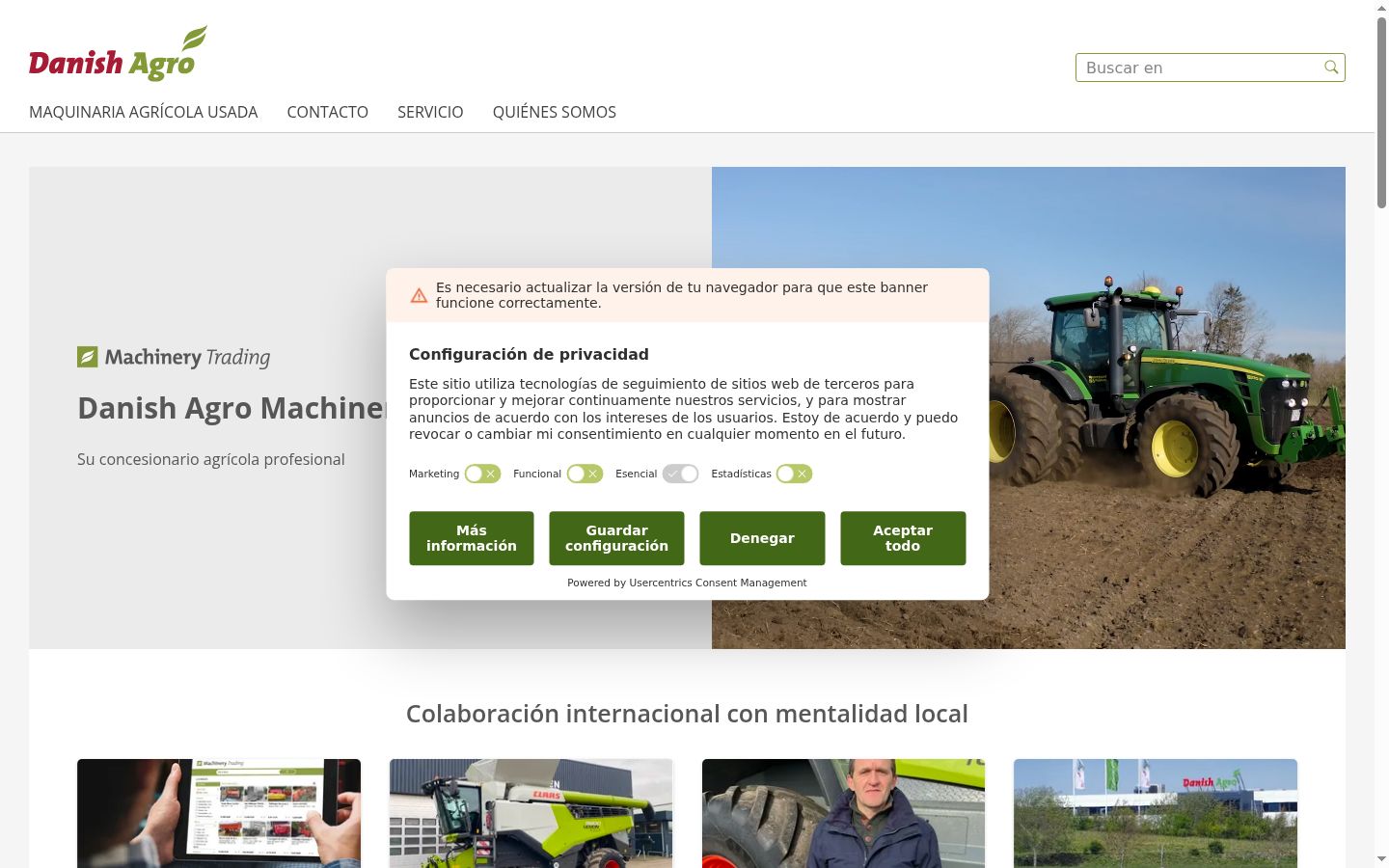Click the Usercentrics Consent Management link
This screenshot has width=1389, height=868.
pos(718,583)
